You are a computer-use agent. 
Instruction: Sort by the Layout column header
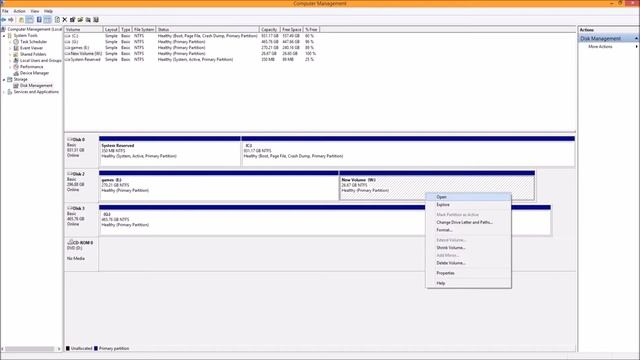click(111, 29)
